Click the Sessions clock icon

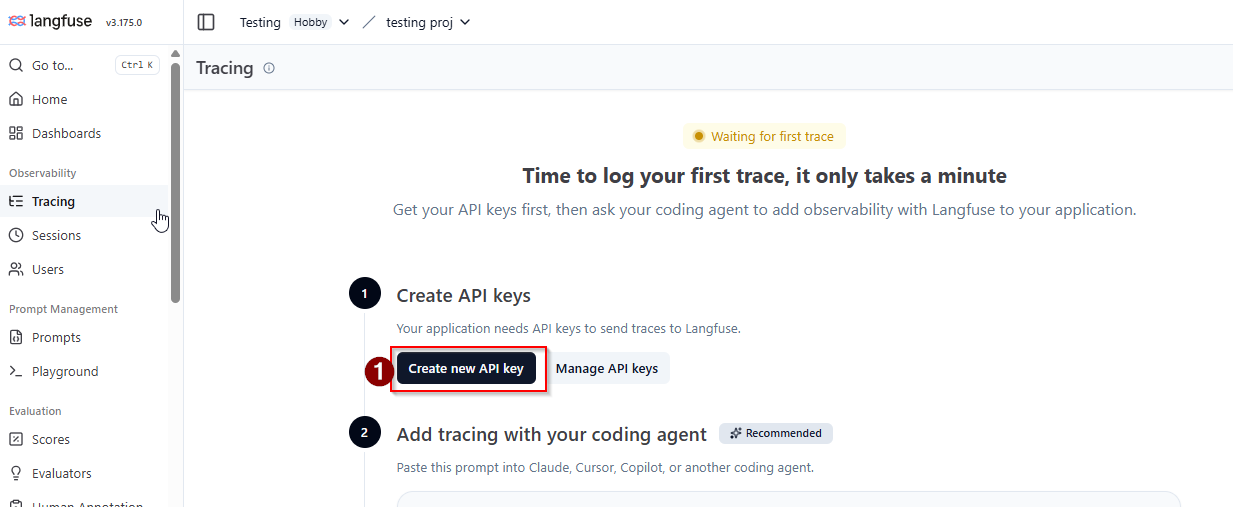click(16, 235)
